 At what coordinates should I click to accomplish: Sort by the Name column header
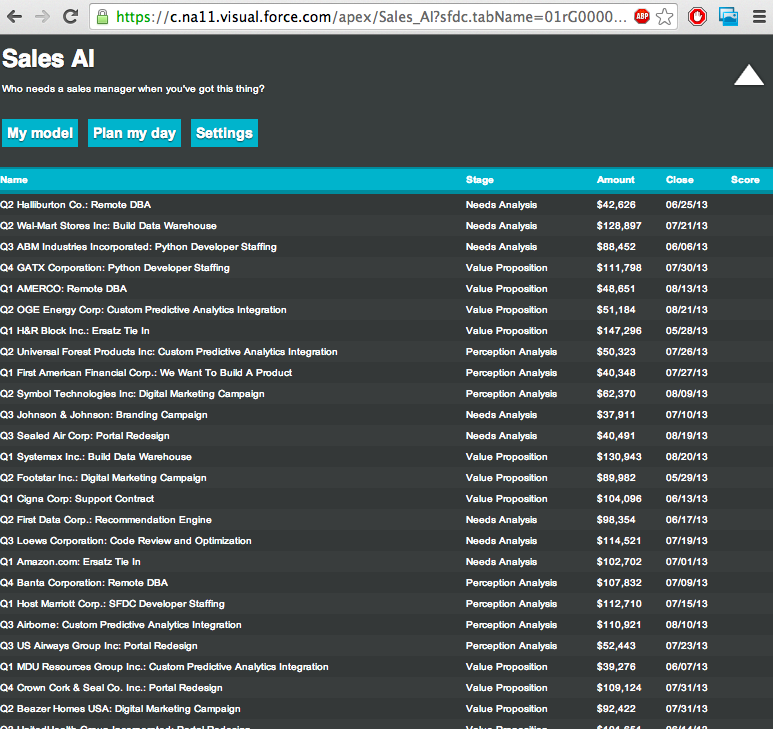(x=14, y=180)
